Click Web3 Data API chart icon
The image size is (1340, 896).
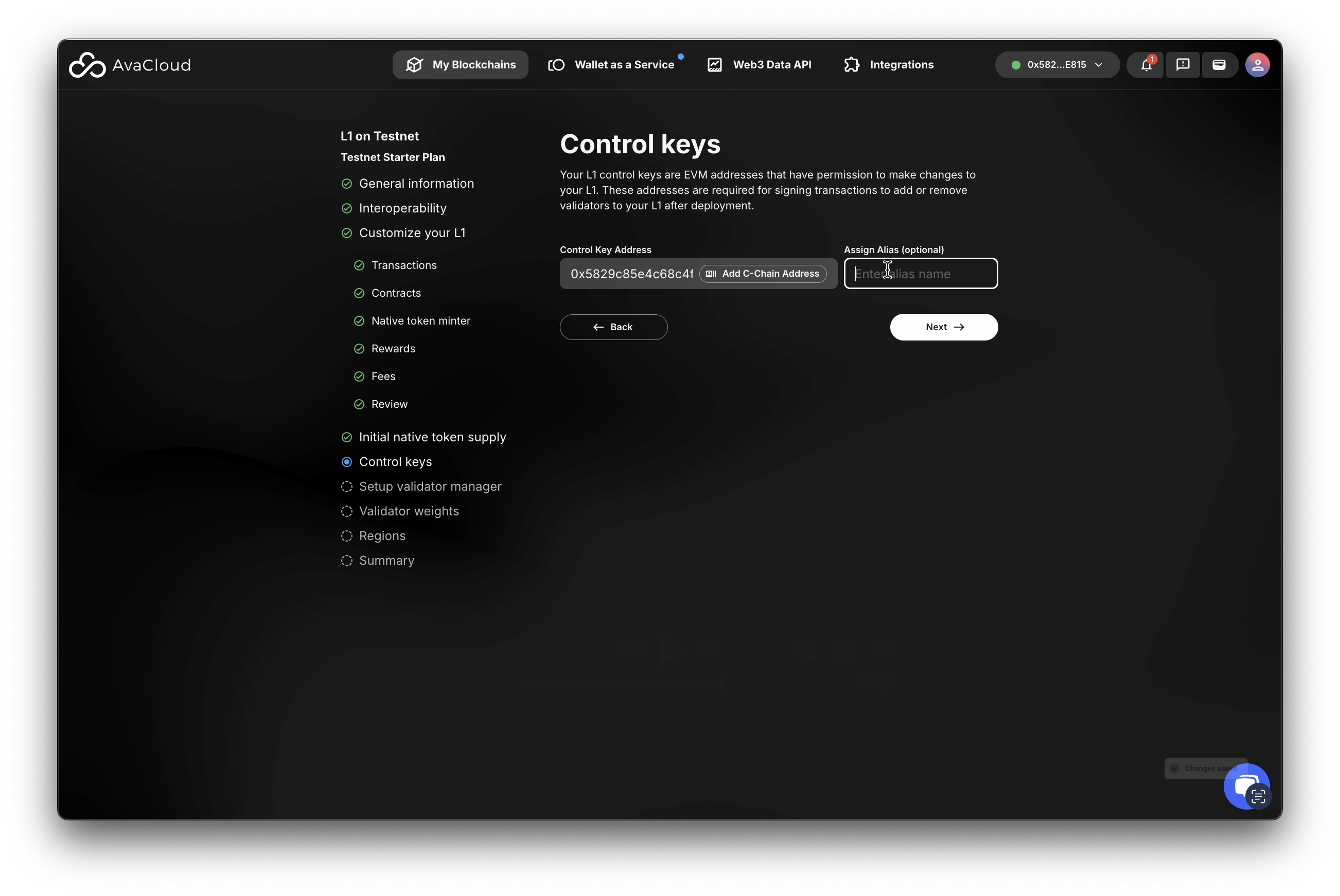(715, 65)
